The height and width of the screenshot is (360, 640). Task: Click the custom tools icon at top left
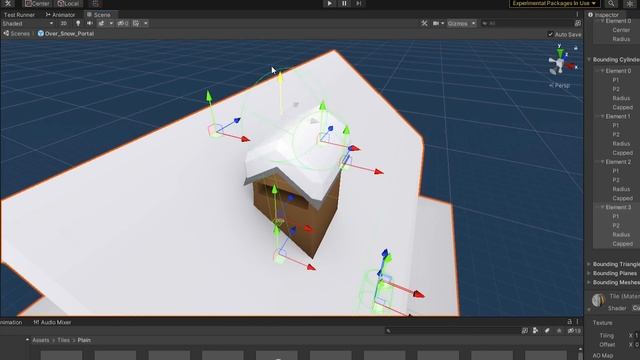click(x=8, y=3)
